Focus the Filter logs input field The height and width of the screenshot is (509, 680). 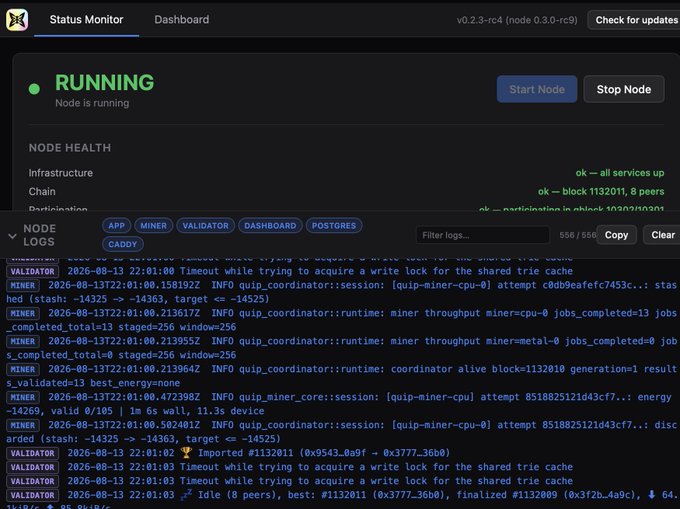(482, 235)
